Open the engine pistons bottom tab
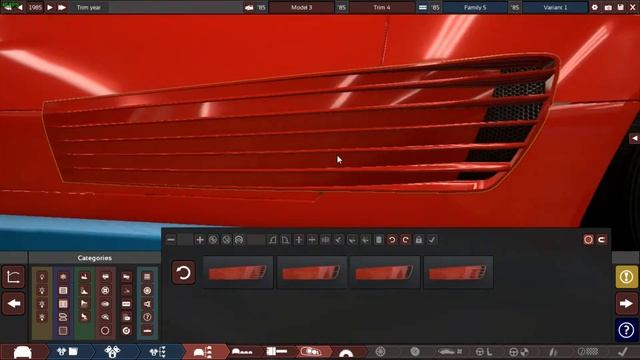640x360 pixels. click(x=112, y=352)
